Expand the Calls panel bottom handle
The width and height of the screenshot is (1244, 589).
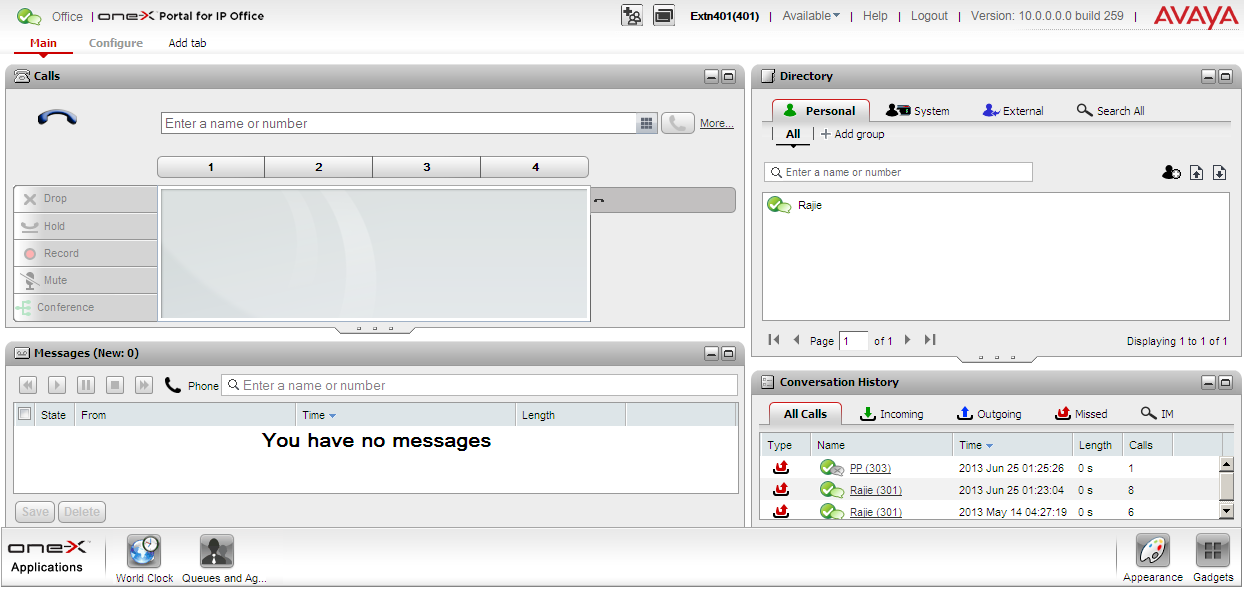[x=375, y=329]
